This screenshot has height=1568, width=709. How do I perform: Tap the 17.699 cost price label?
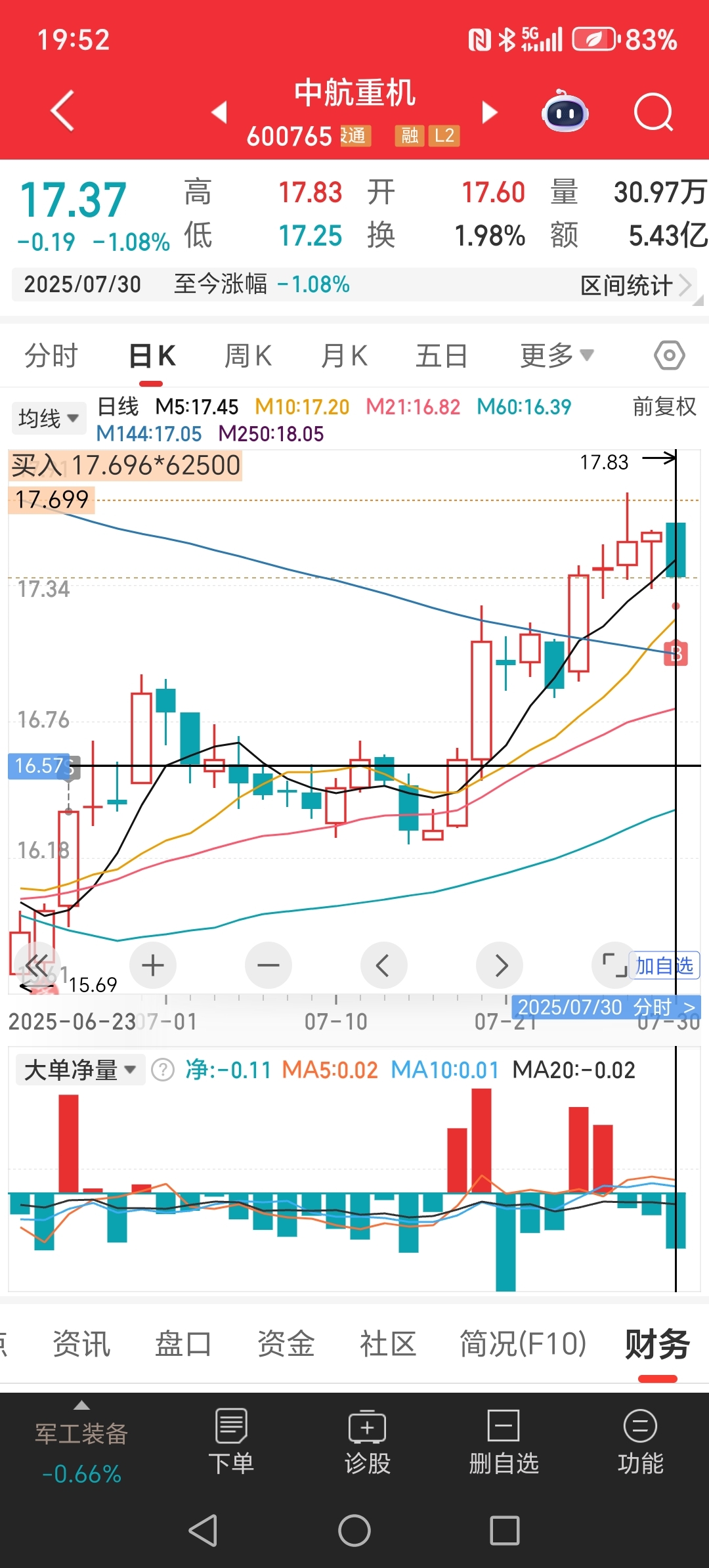click(x=52, y=500)
